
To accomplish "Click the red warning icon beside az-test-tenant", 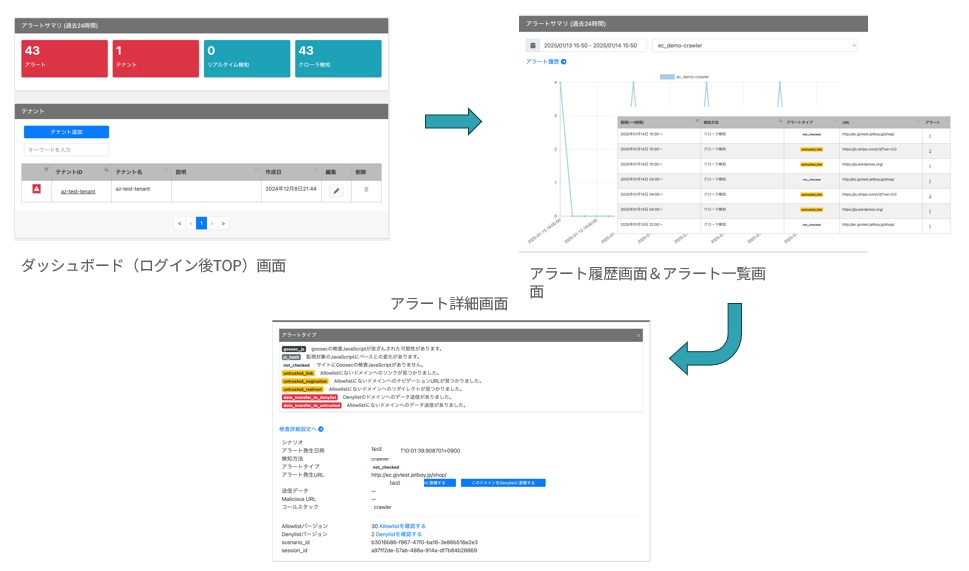I will tap(36, 190).
